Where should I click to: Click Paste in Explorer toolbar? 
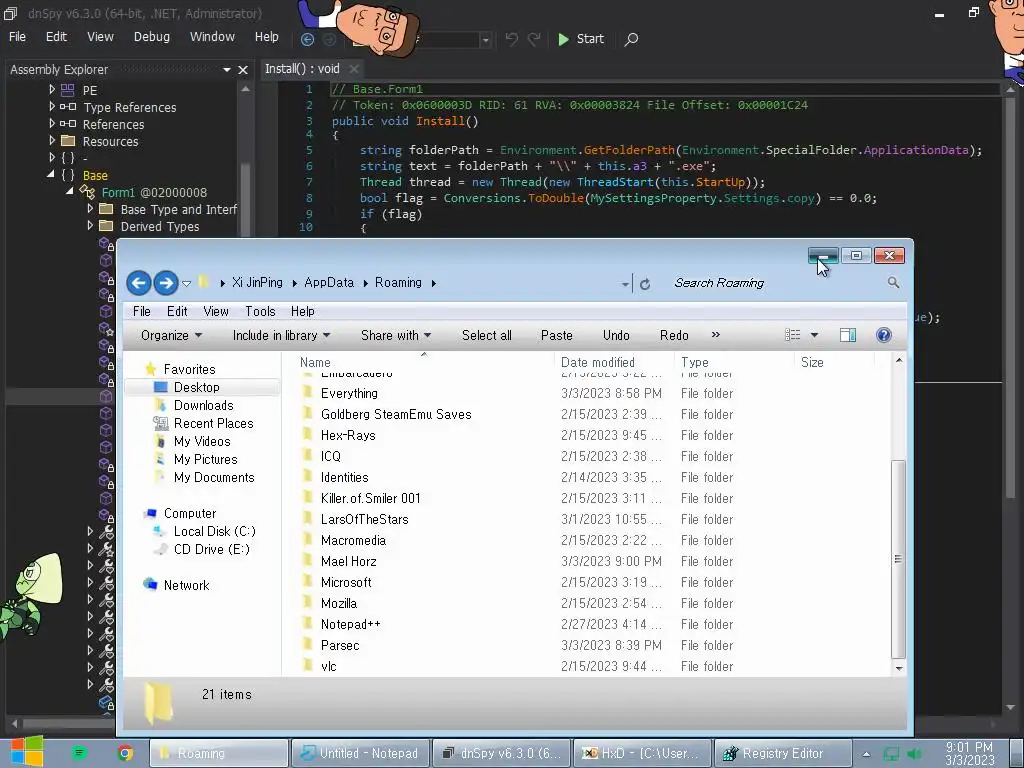pyautogui.click(x=556, y=335)
